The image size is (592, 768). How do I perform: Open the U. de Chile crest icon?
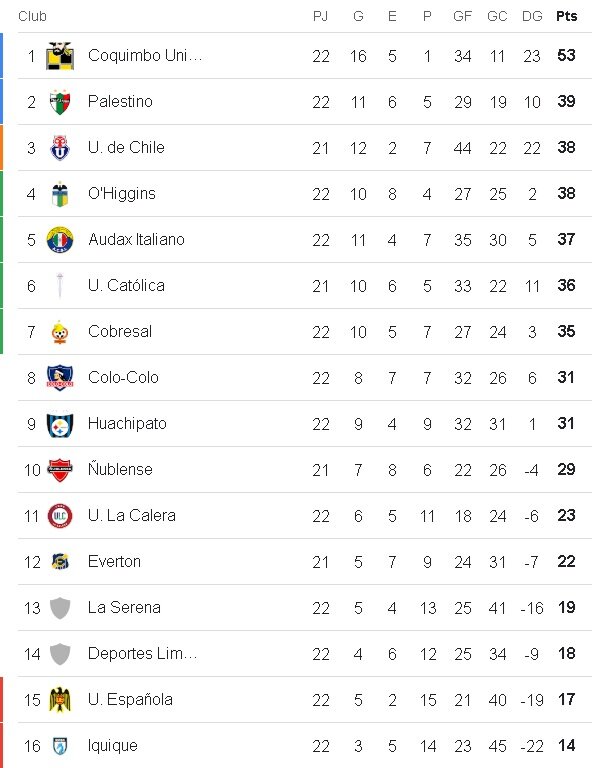[60, 148]
